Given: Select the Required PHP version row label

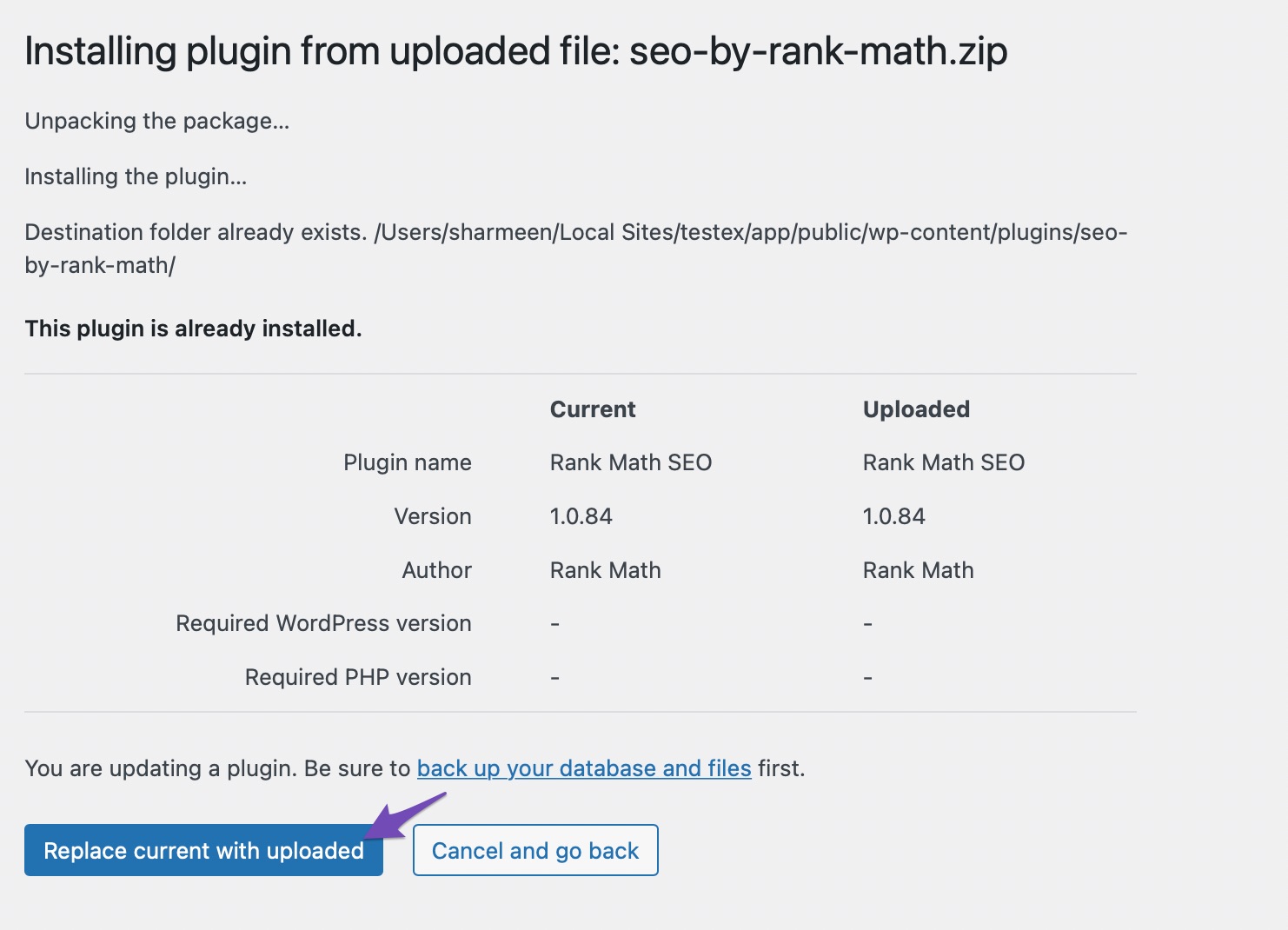Looking at the screenshot, I should [358, 677].
